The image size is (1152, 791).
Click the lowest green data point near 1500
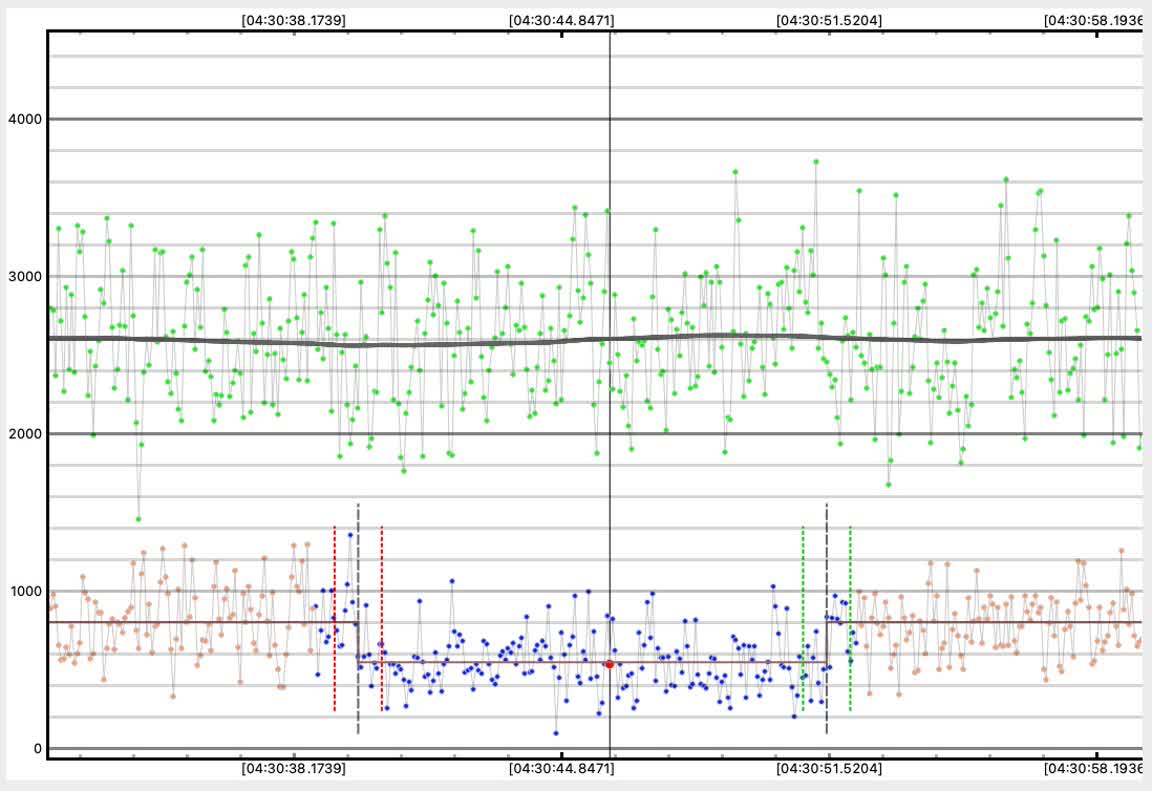pos(138,519)
